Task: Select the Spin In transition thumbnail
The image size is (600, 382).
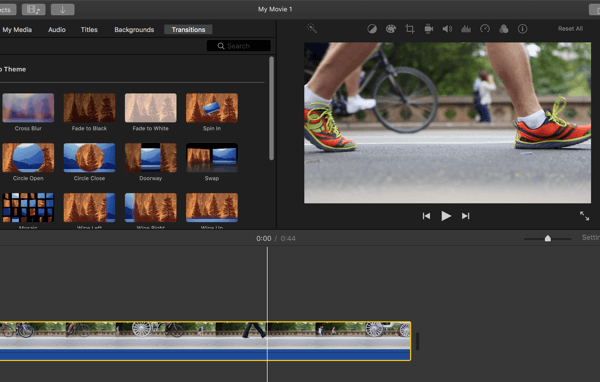Action: [x=212, y=108]
